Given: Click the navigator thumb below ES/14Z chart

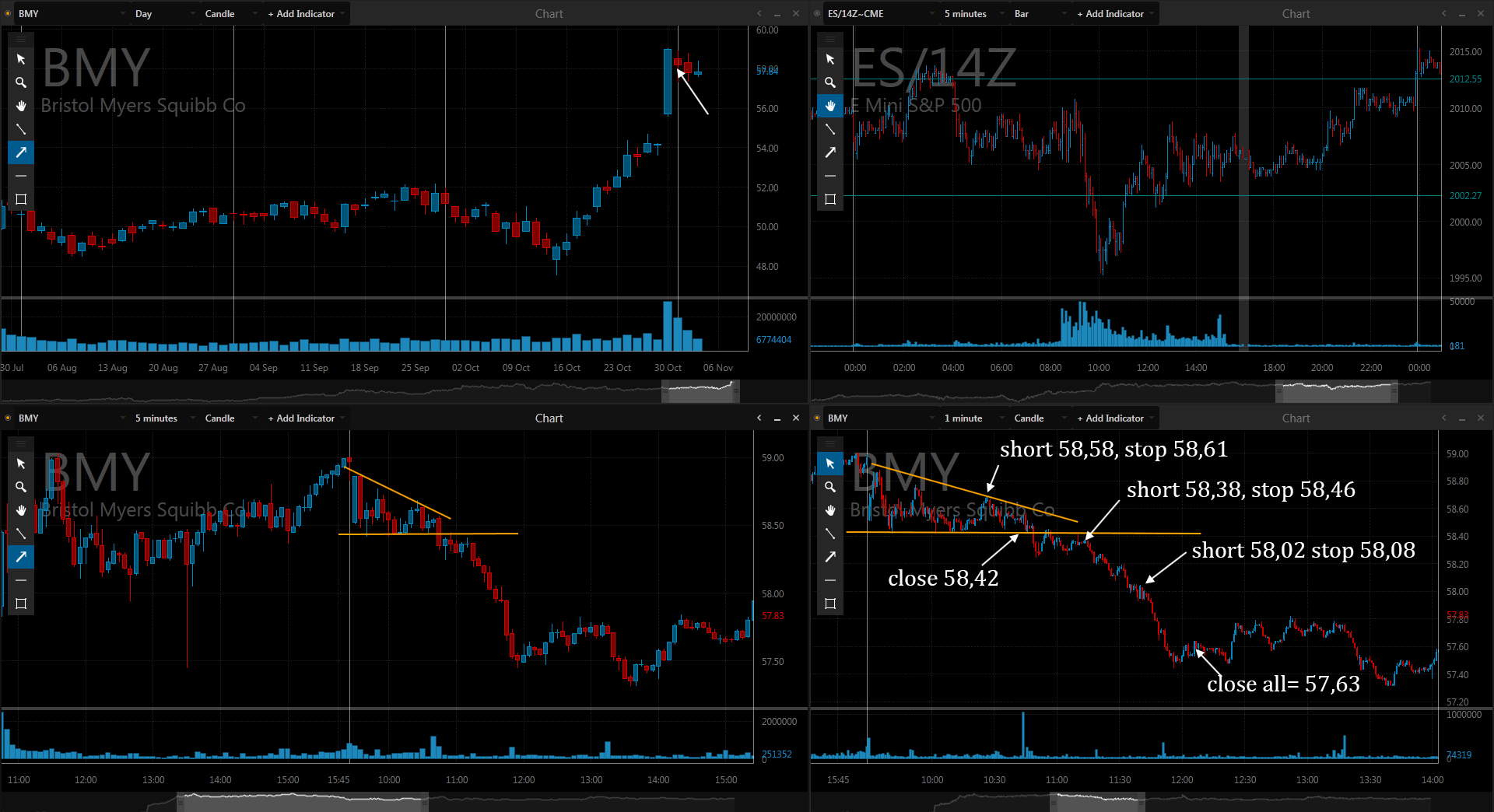Looking at the screenshot, I should 1337,391.
